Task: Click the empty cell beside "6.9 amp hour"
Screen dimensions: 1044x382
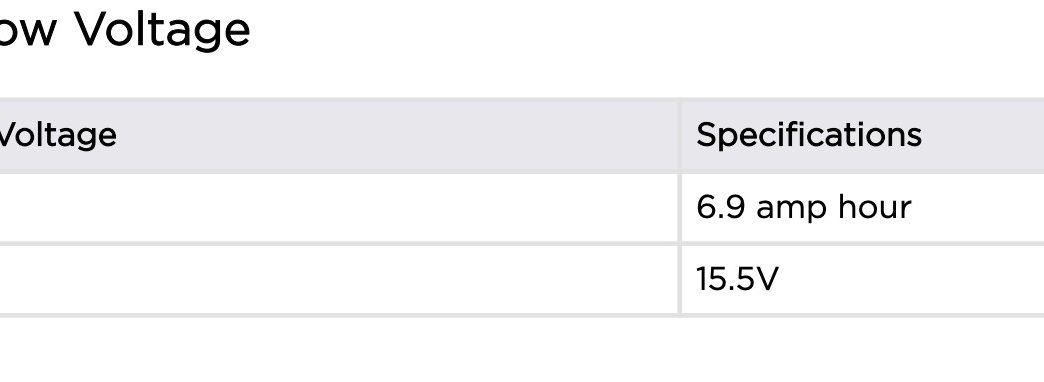Action: pyautogui.click(x=338, y=208)
